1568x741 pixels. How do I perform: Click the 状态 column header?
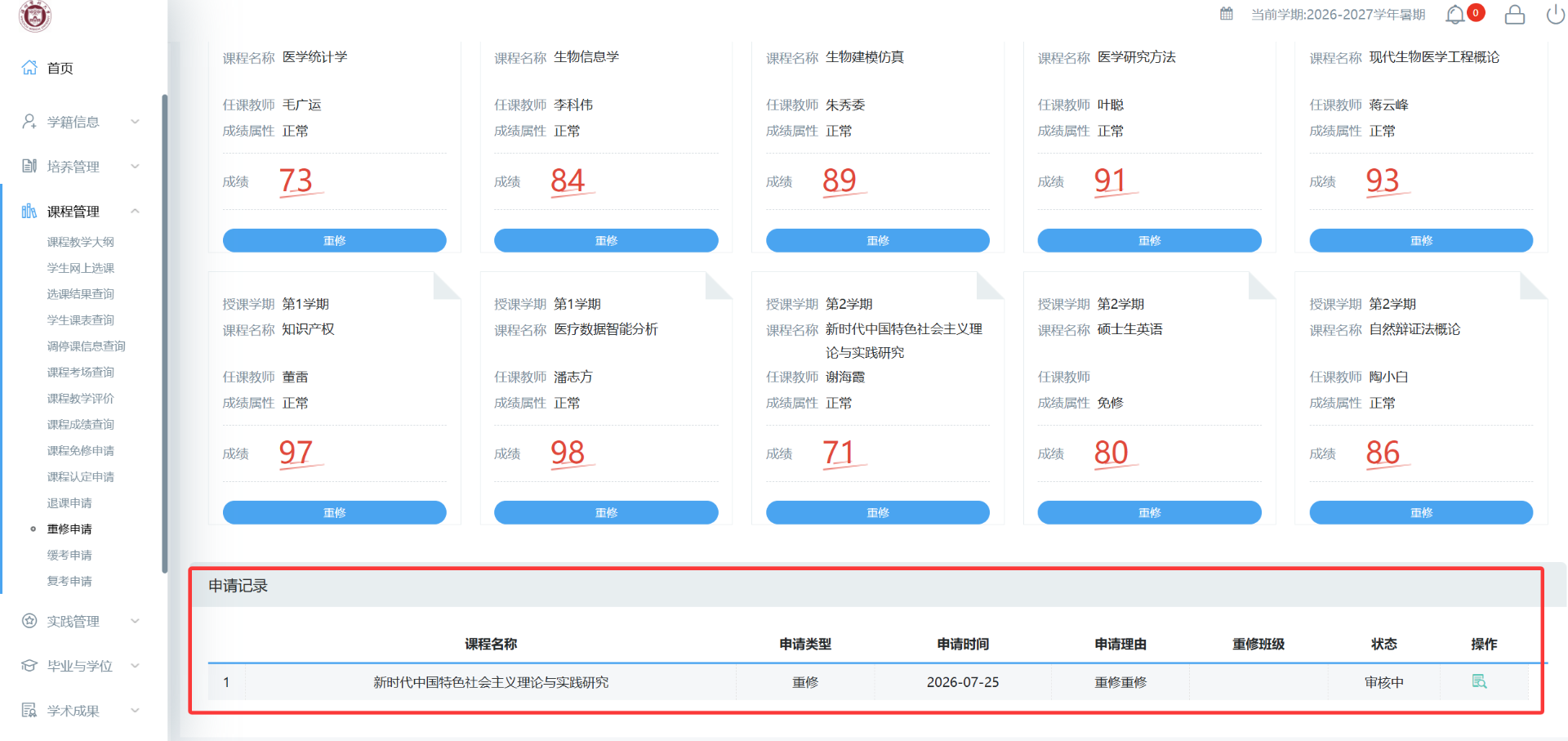[x=1384, y=644]
